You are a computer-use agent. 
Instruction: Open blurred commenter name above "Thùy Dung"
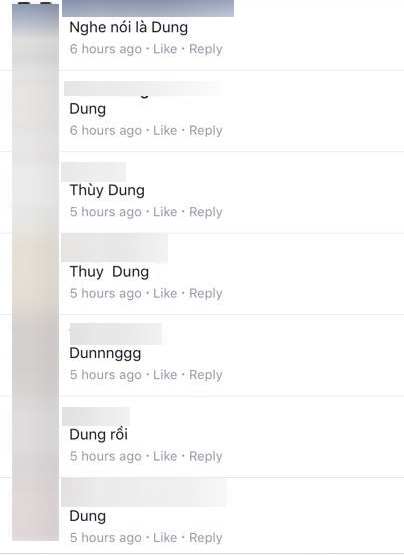[93, 172]
